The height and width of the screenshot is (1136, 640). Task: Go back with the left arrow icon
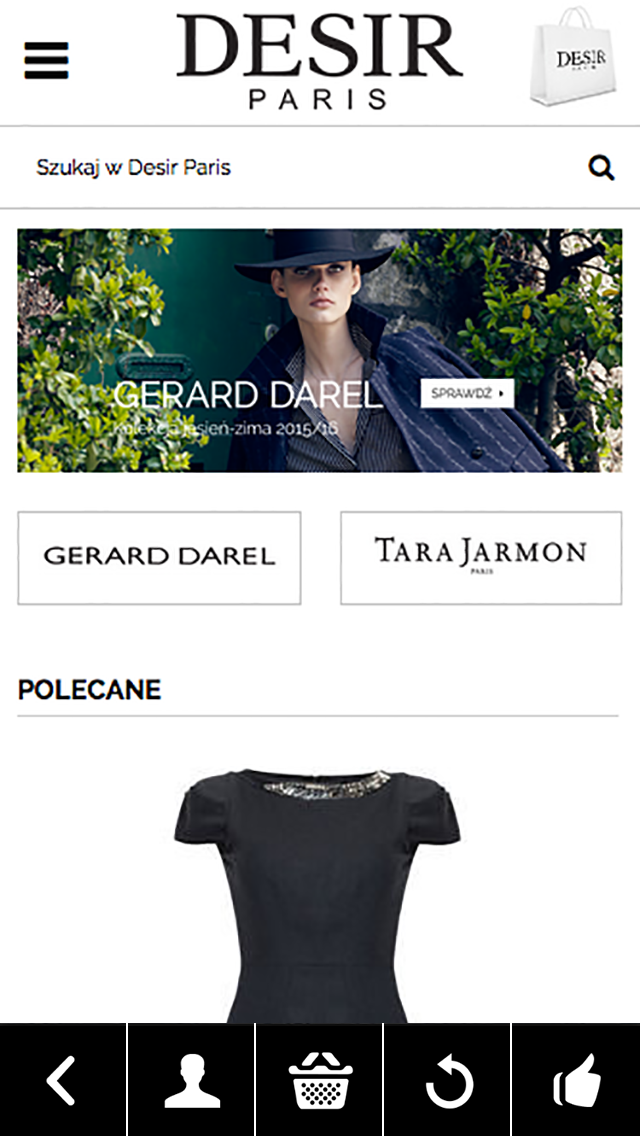point(62,1080)
